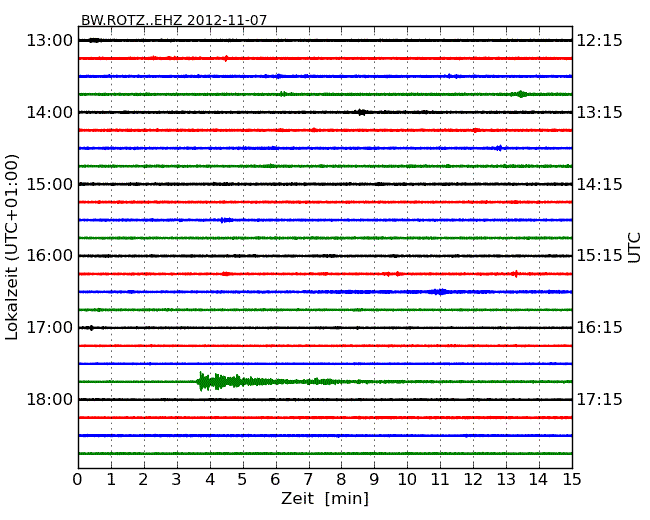Viewport: 650px width, 520px height.
Task: Click the 4 minute tick label
Action: tap(210, 480)
